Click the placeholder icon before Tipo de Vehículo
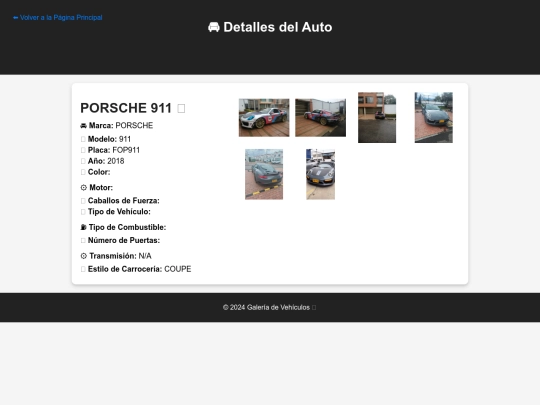Image resolution: width=540 pixels, height=405 pixels. click(83, 212)
